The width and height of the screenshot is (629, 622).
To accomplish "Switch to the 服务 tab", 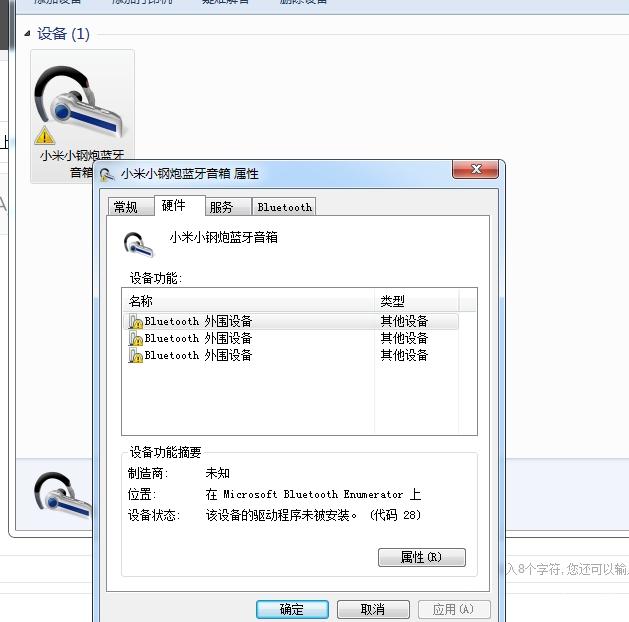I will pyautogui.click(x=228, y=207).
